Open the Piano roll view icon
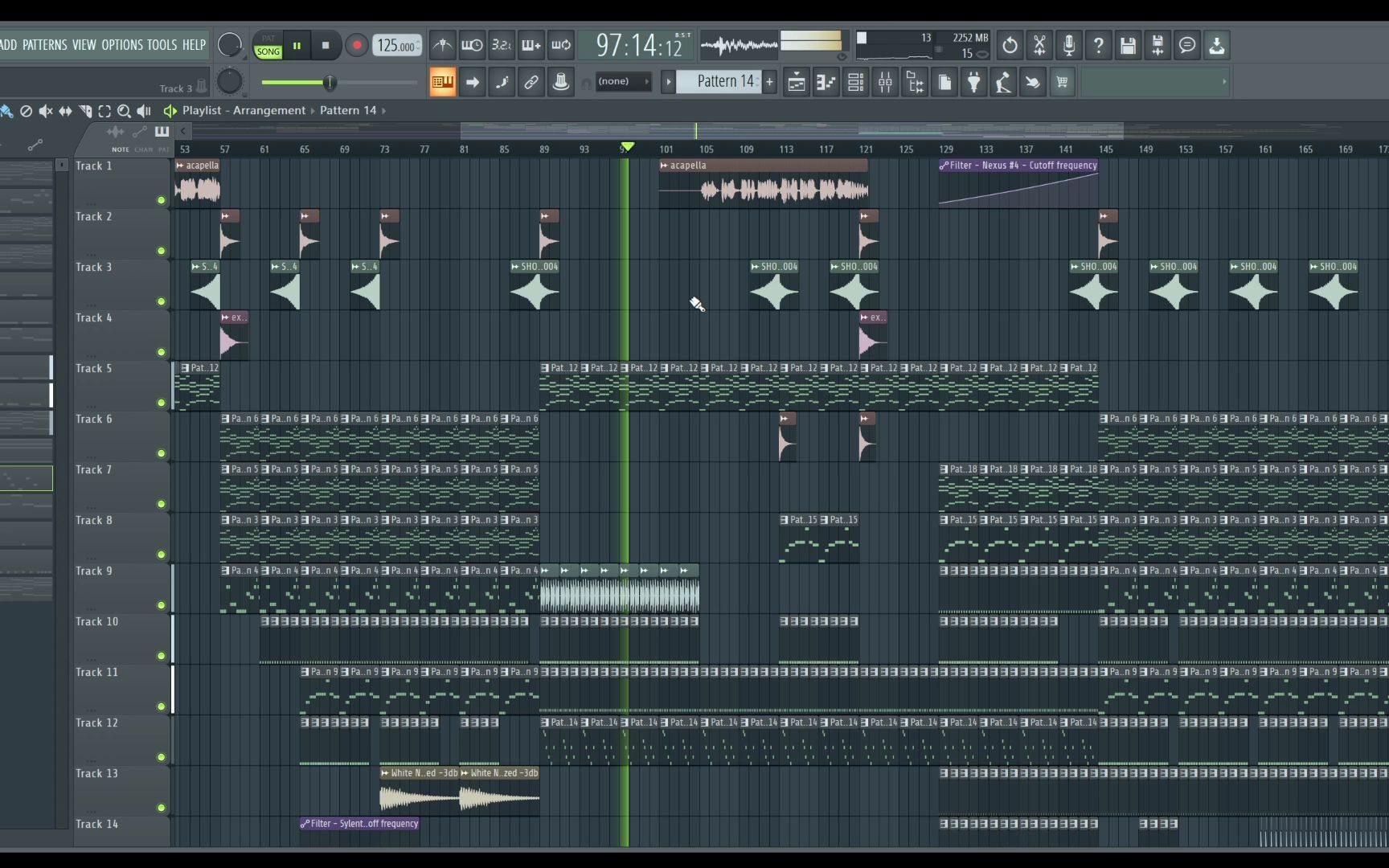Viewport: 1389px width, 868px height. (x=826, y=82)
